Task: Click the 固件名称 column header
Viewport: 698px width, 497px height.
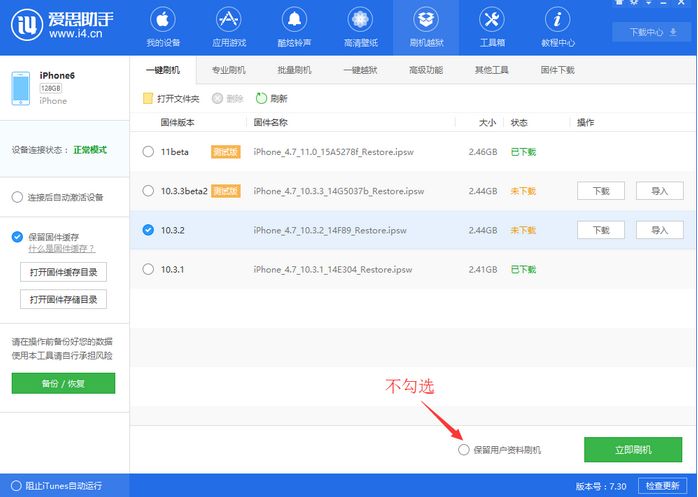Action: click(271, 122)
